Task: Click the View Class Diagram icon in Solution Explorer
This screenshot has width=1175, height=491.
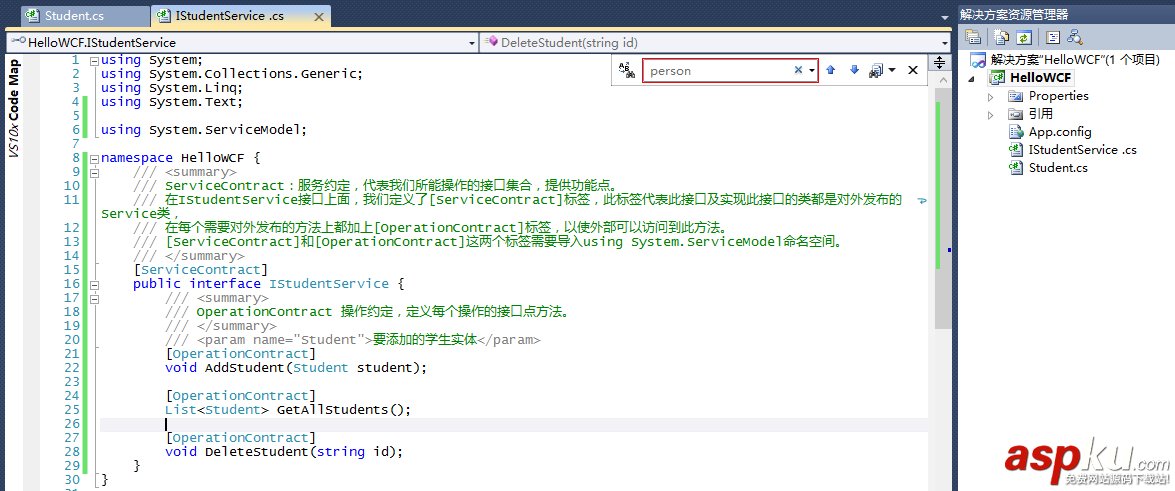Action: click(x=1075, y=37)
